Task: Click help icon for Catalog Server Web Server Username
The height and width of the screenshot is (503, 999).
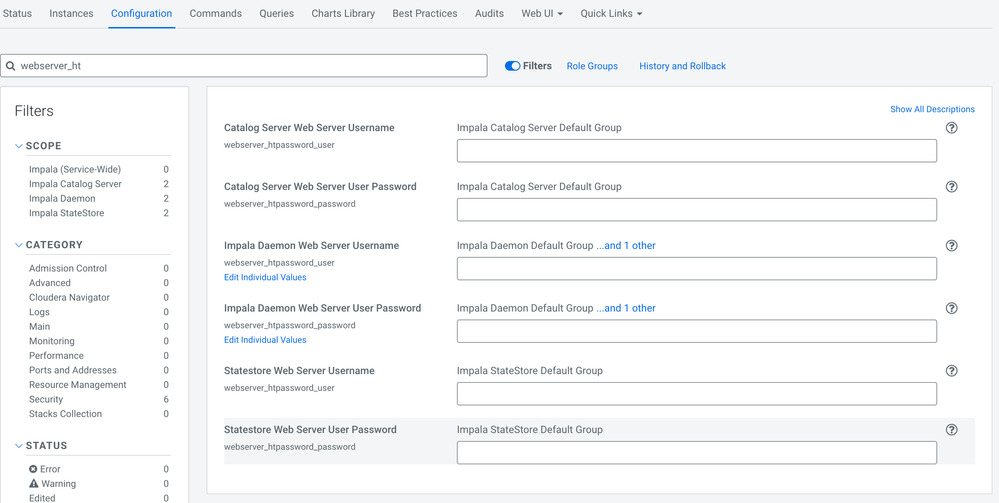Action: pyautogui.click(x=951, y=128)
